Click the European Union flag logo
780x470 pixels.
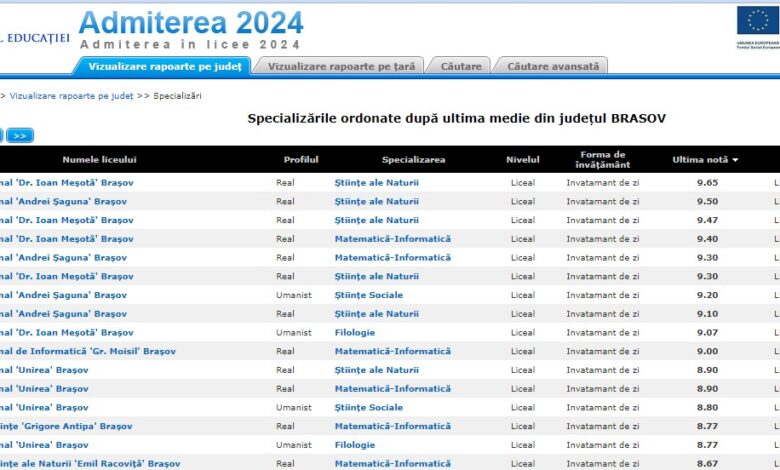click(753, 22)
